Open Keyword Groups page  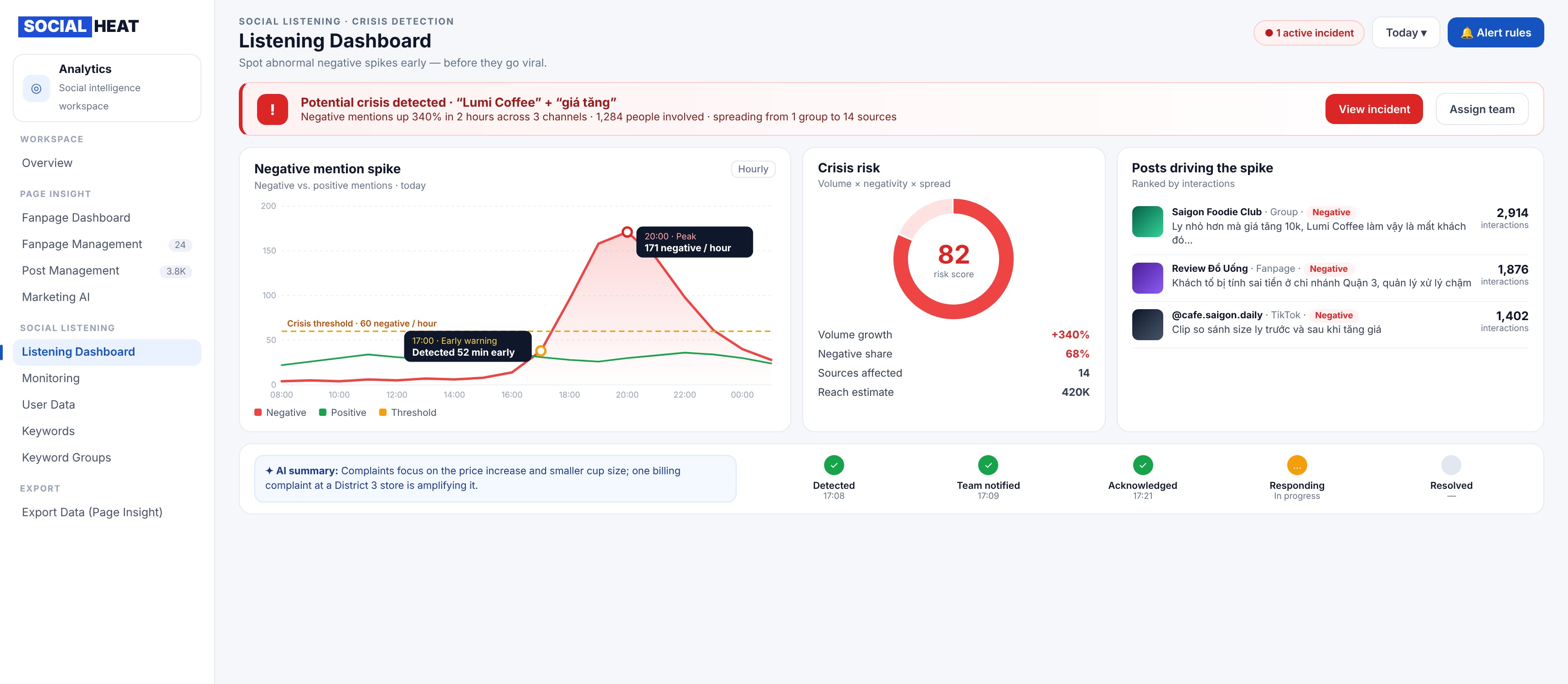coord(107,458)
